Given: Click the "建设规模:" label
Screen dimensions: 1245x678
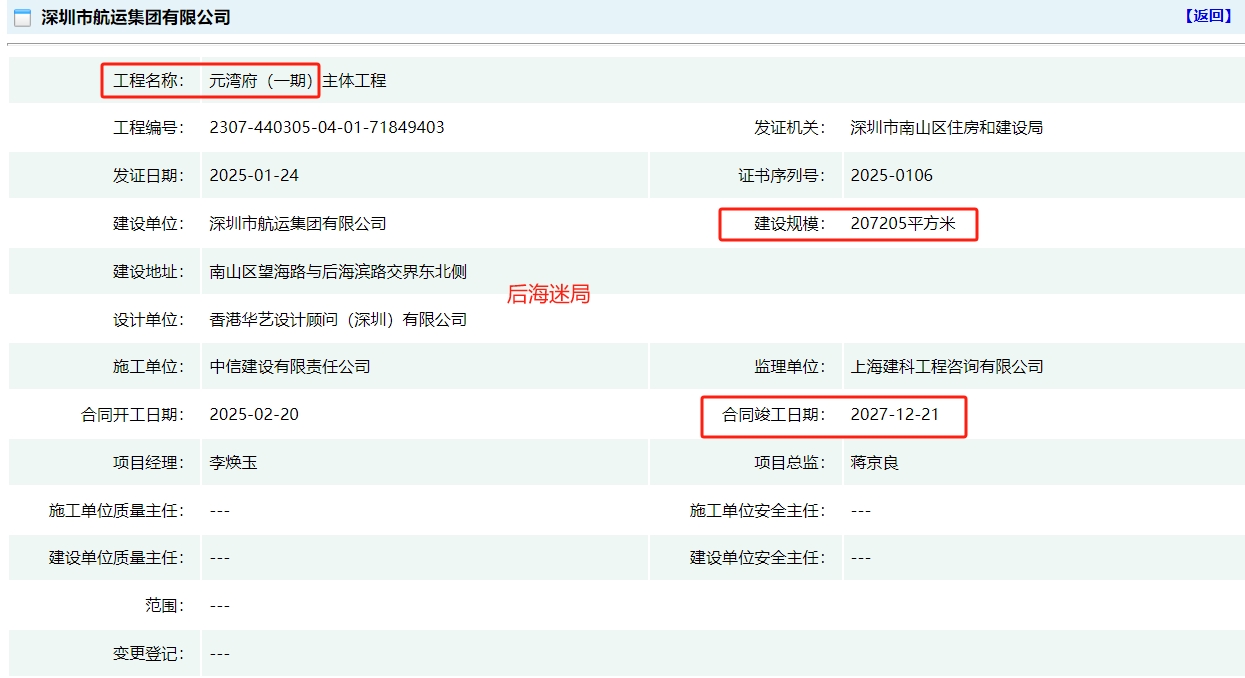Looking at the screenshot, I should point(790,224).
